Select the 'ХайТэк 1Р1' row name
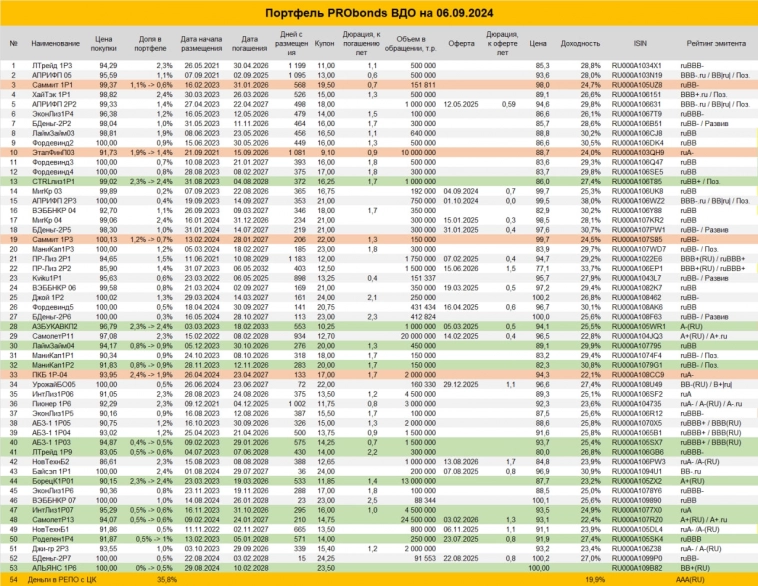The image size is (758, 586). click(x=51, y=94)
